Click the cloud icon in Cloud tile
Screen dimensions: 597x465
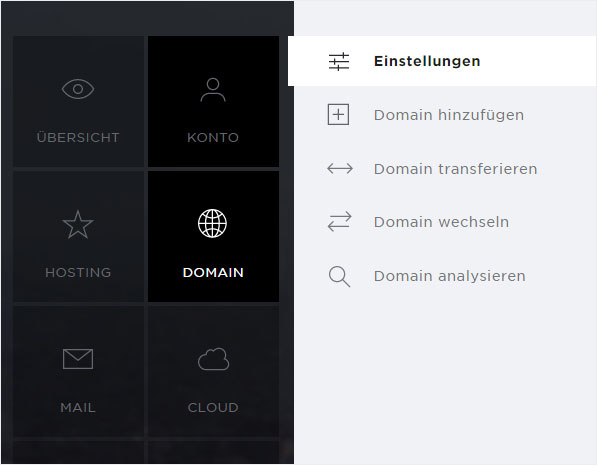pyautogui.click(x=213, y=359)
